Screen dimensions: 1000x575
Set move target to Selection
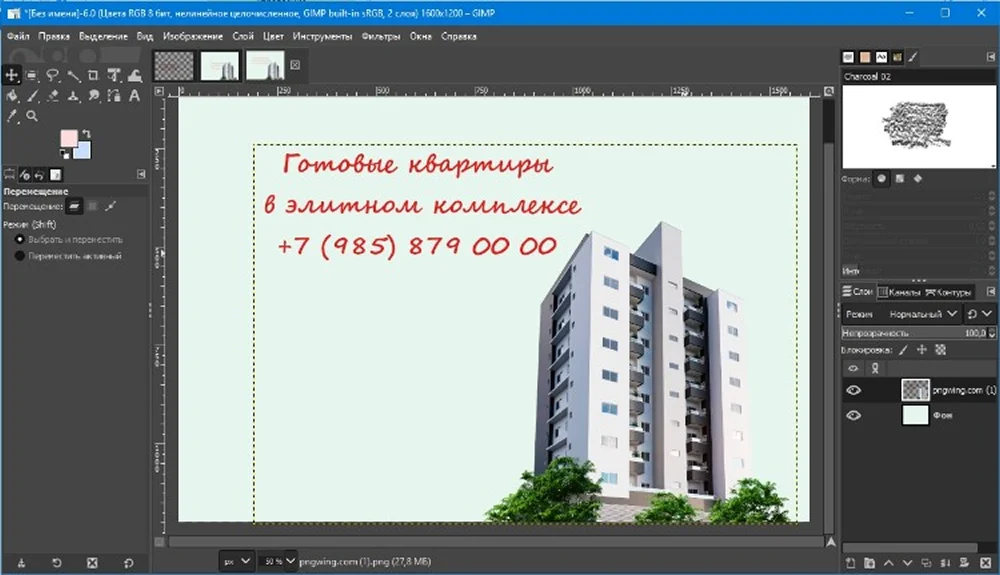pyautogui.click(x=92, y=206)
